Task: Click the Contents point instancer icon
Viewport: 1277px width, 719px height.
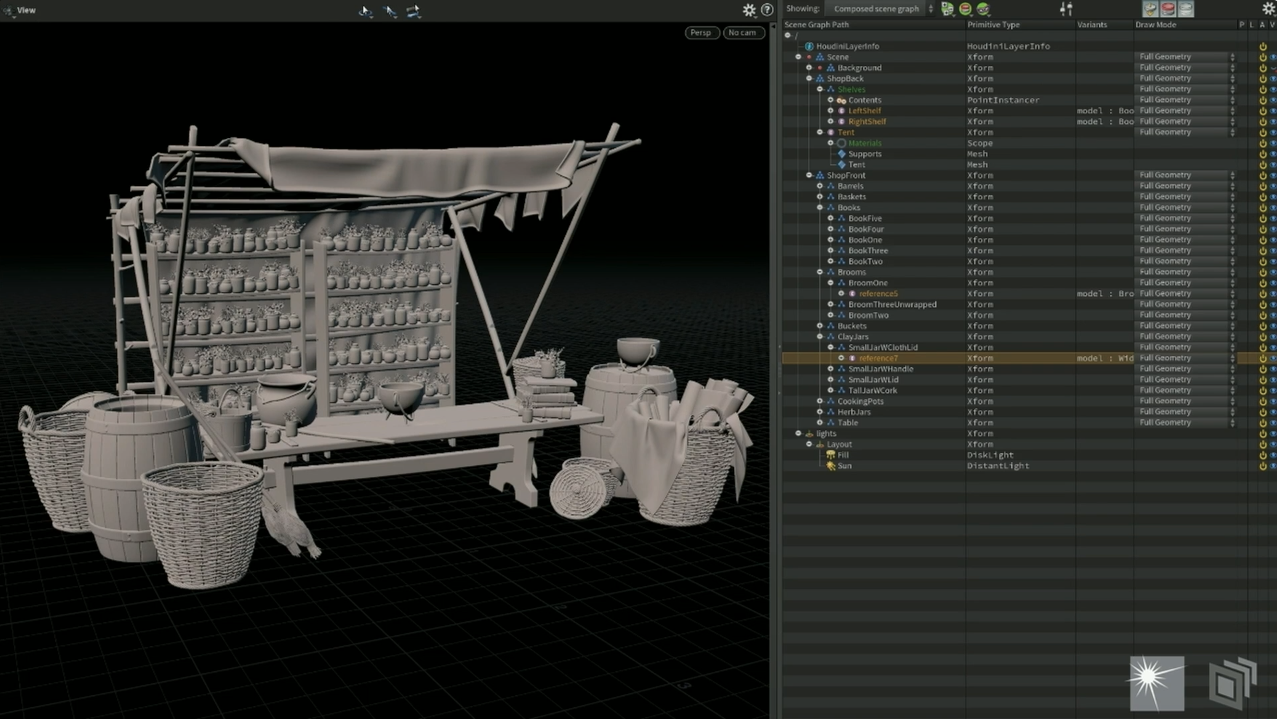Action: [842, 100]
